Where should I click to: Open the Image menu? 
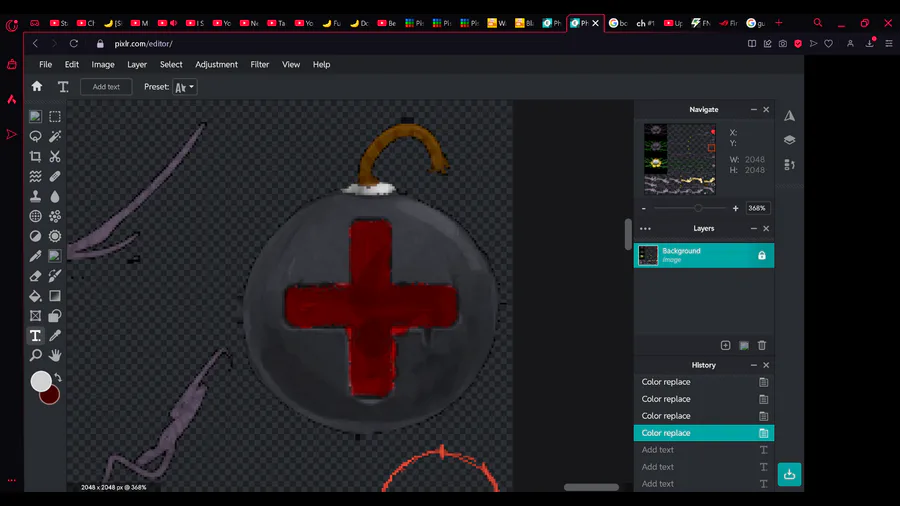(x=103, y=64)
